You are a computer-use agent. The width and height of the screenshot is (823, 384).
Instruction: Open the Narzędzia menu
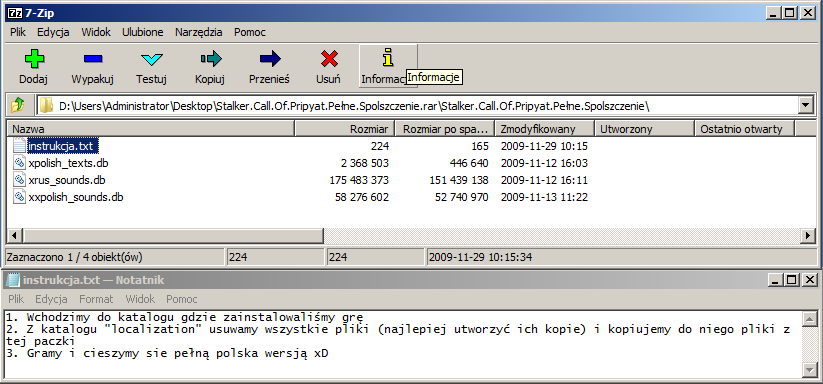(x=198, y=32)
